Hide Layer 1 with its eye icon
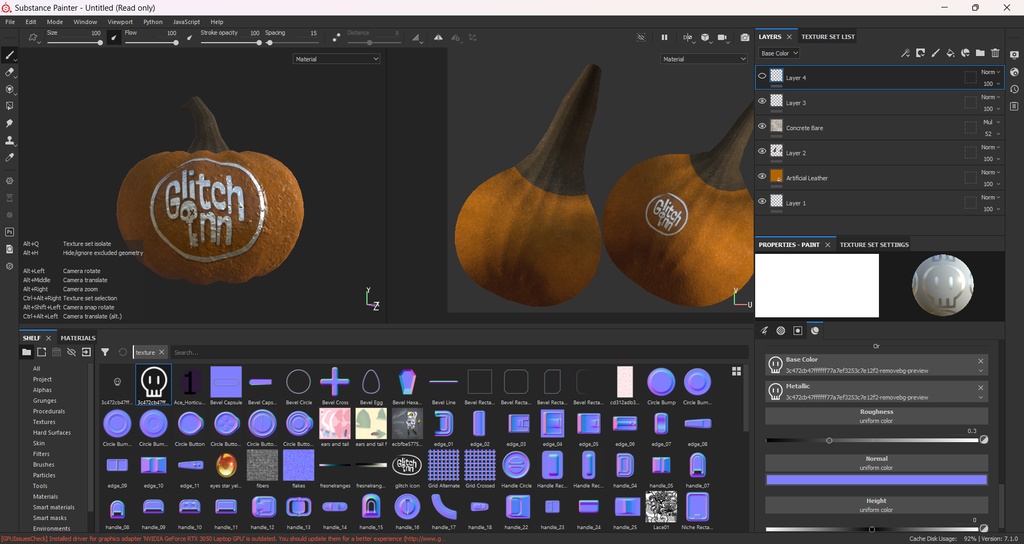 click(x=761, y=202)
